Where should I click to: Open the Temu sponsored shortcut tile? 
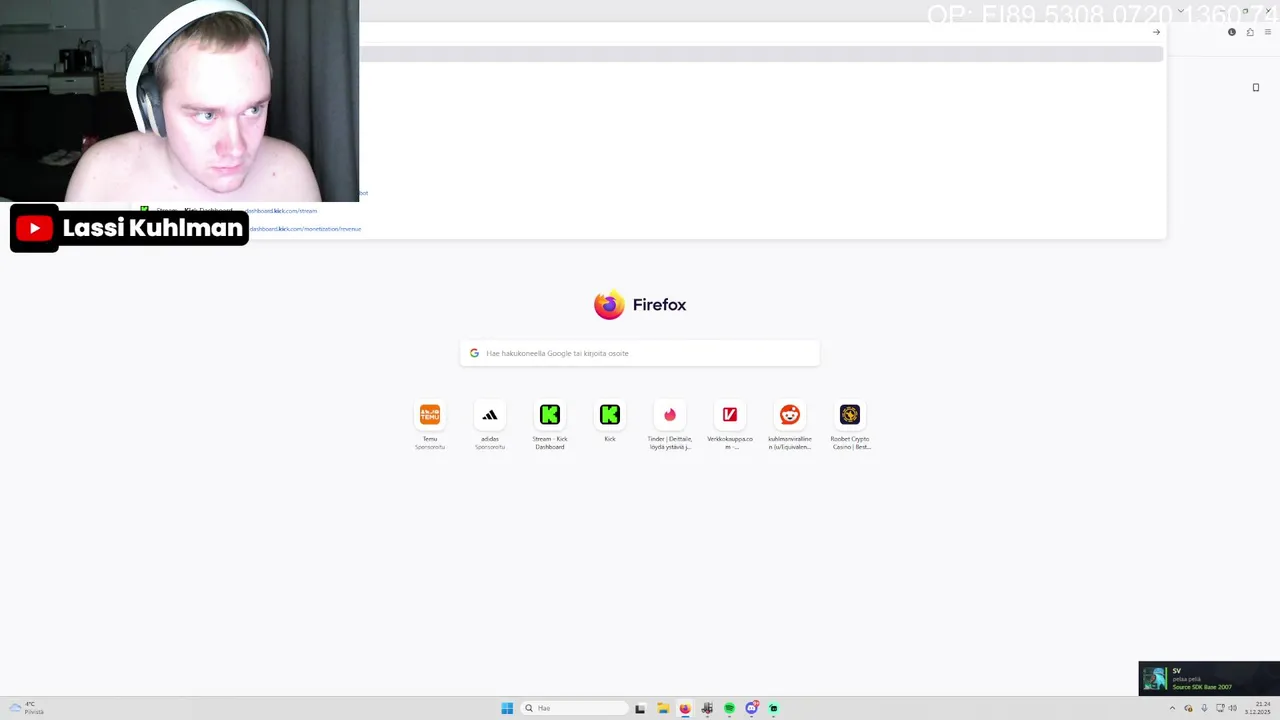point(430,415)
